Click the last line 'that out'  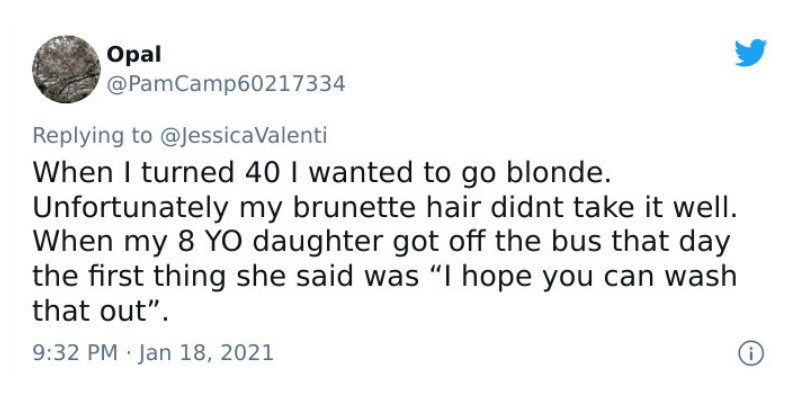tap(100, 311)
